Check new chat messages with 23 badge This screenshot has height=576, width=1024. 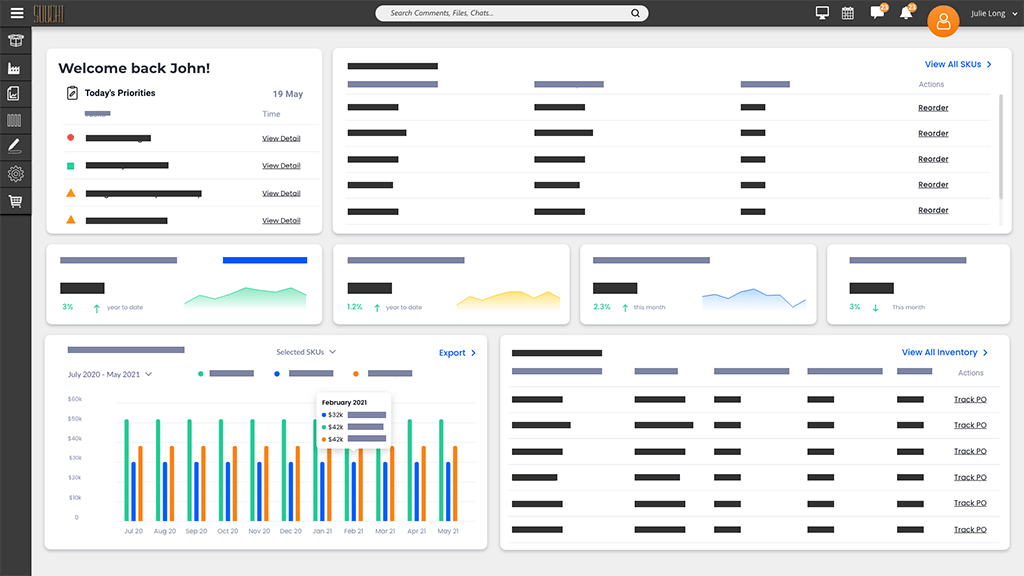point(877,13)
